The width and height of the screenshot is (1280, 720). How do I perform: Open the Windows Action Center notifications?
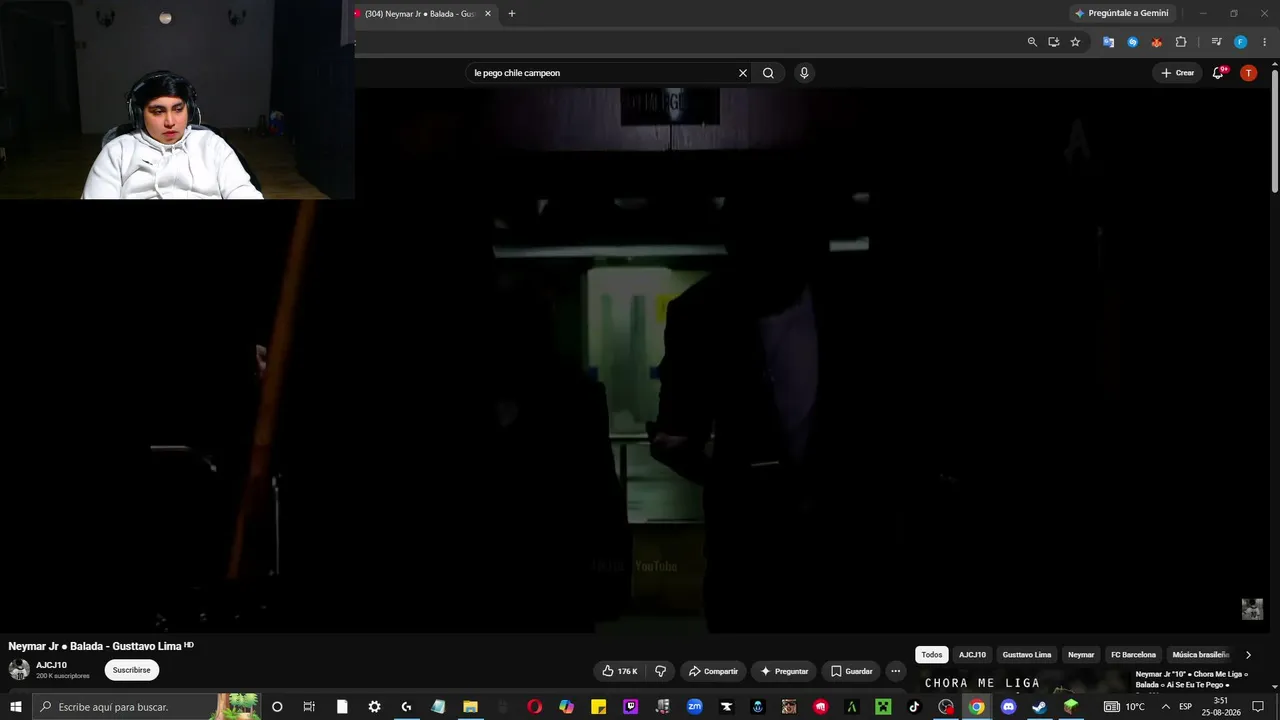[1258, 707]
